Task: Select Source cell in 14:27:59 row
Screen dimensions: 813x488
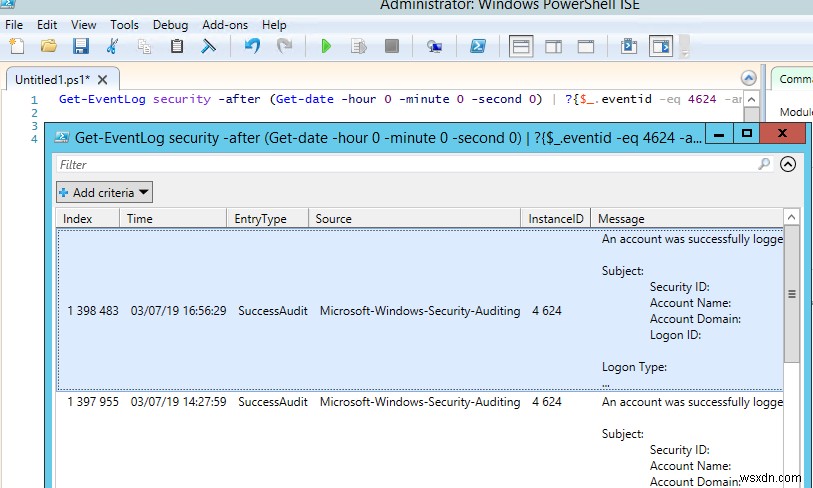Action: click(x=420, y=402)
